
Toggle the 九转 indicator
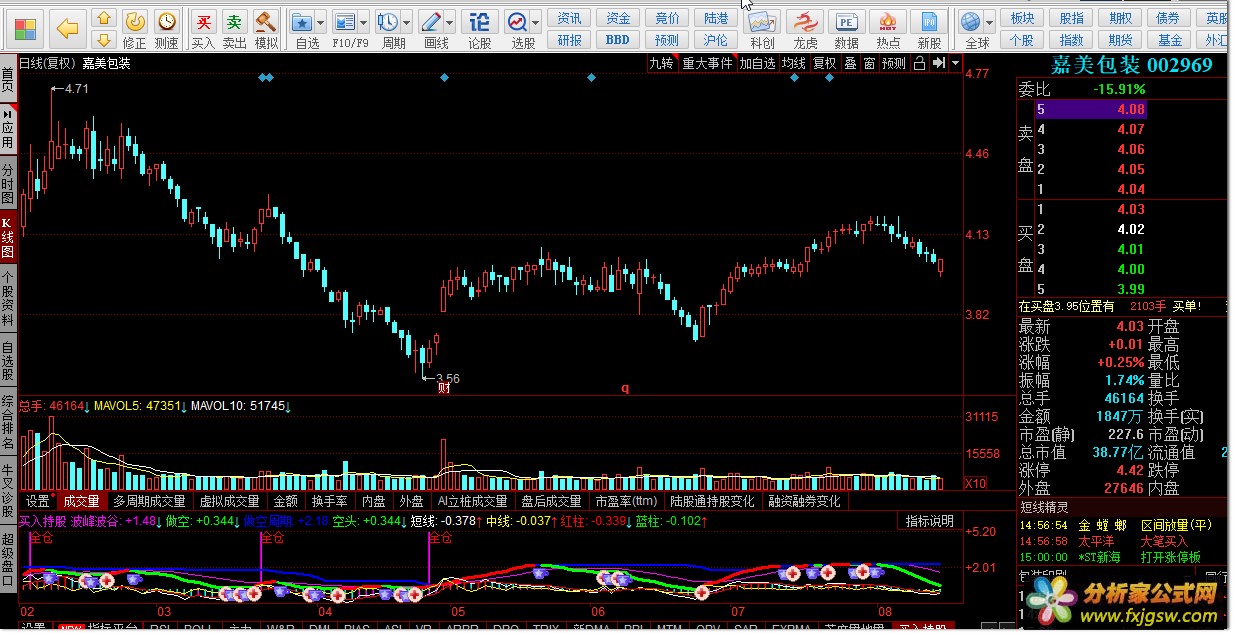(662, 63)
